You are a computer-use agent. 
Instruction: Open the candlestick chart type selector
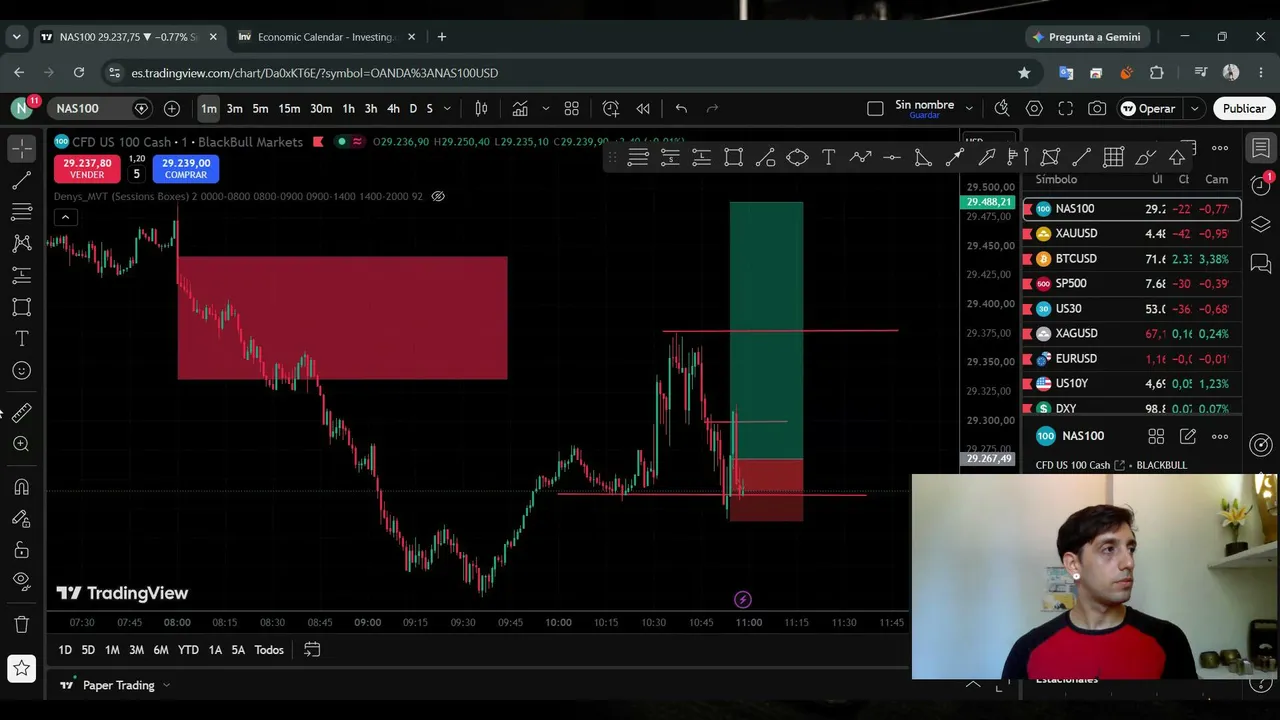click(481, 108)
